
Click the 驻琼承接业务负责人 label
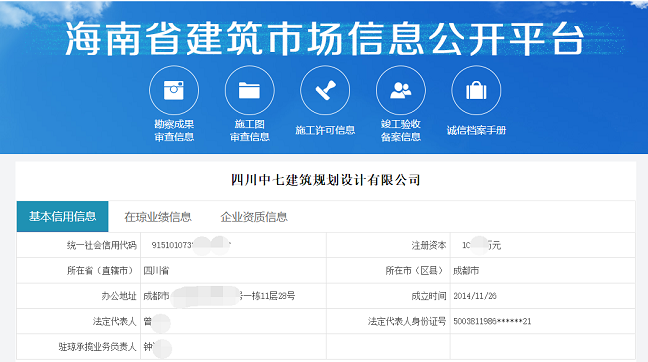[x=97, y=346]
